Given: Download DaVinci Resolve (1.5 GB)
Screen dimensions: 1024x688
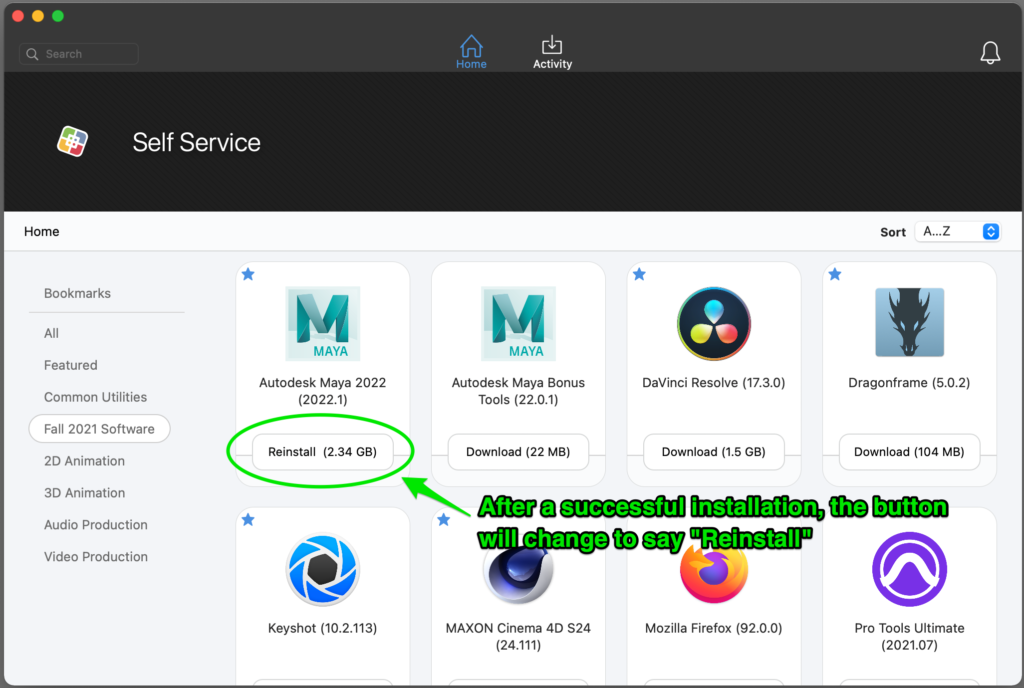Looking at the screenshot, I should (714, 452).
